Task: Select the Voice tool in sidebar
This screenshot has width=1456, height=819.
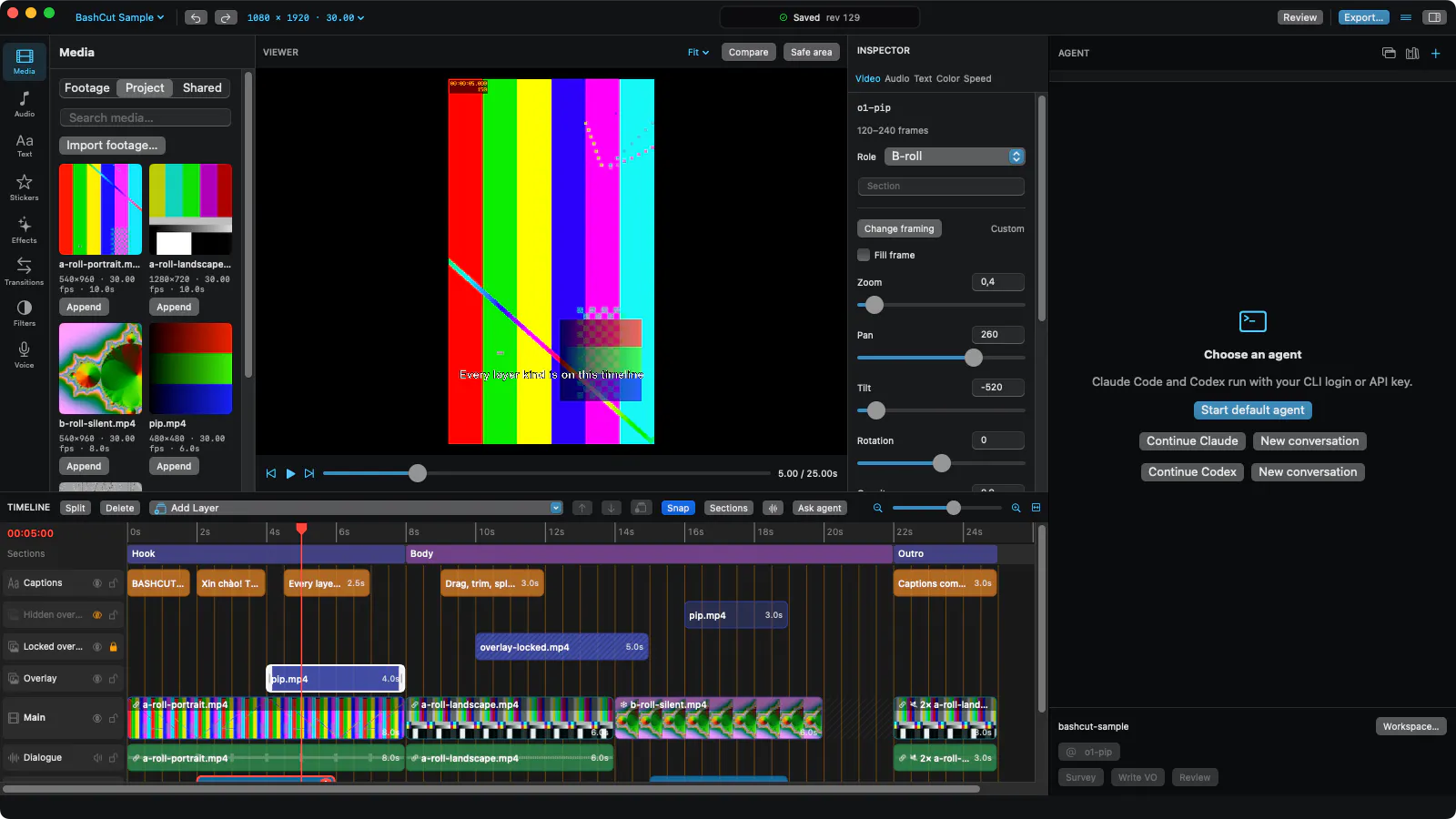Action: tap(25, 355)
